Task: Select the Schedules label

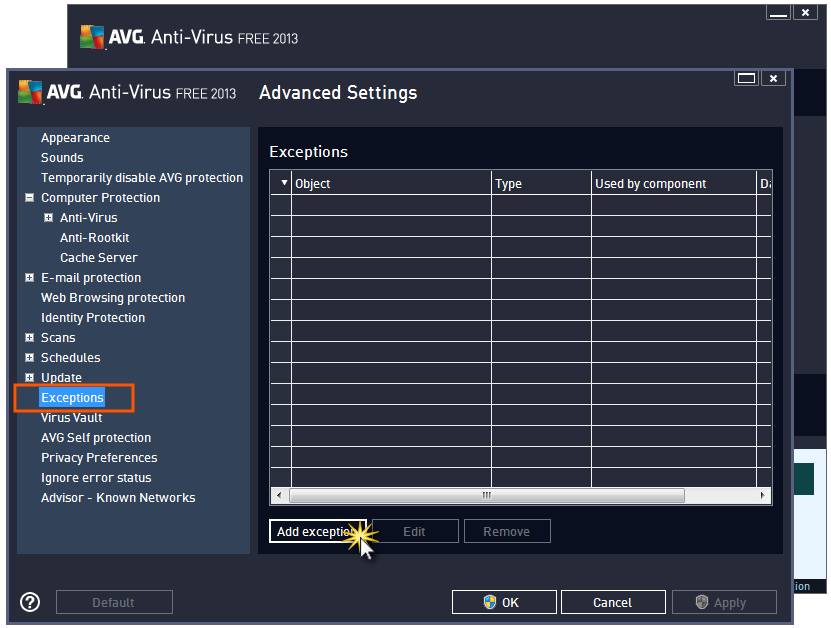Action: pyautogui.click(x=70, y=358)
